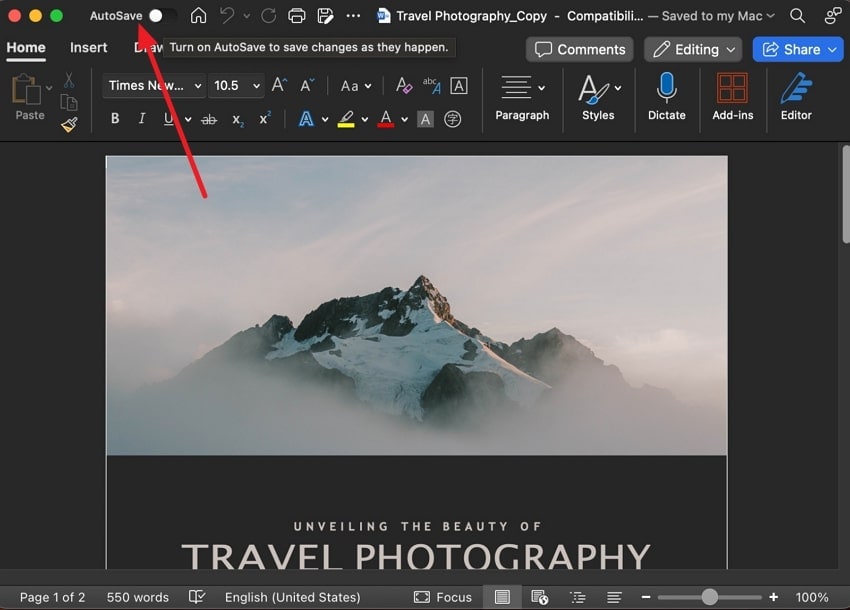850x610 pixels.
Task: Click the Cut scissors icon
Action: [x=69, y=80]
